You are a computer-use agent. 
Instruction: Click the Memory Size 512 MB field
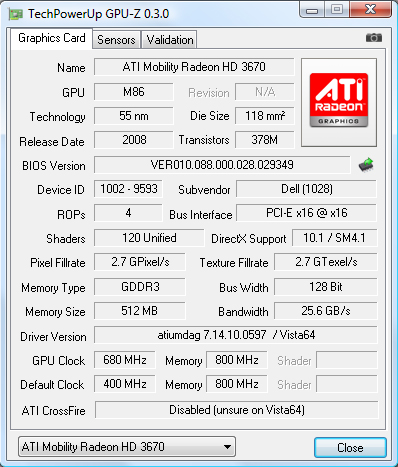[140, 311]
